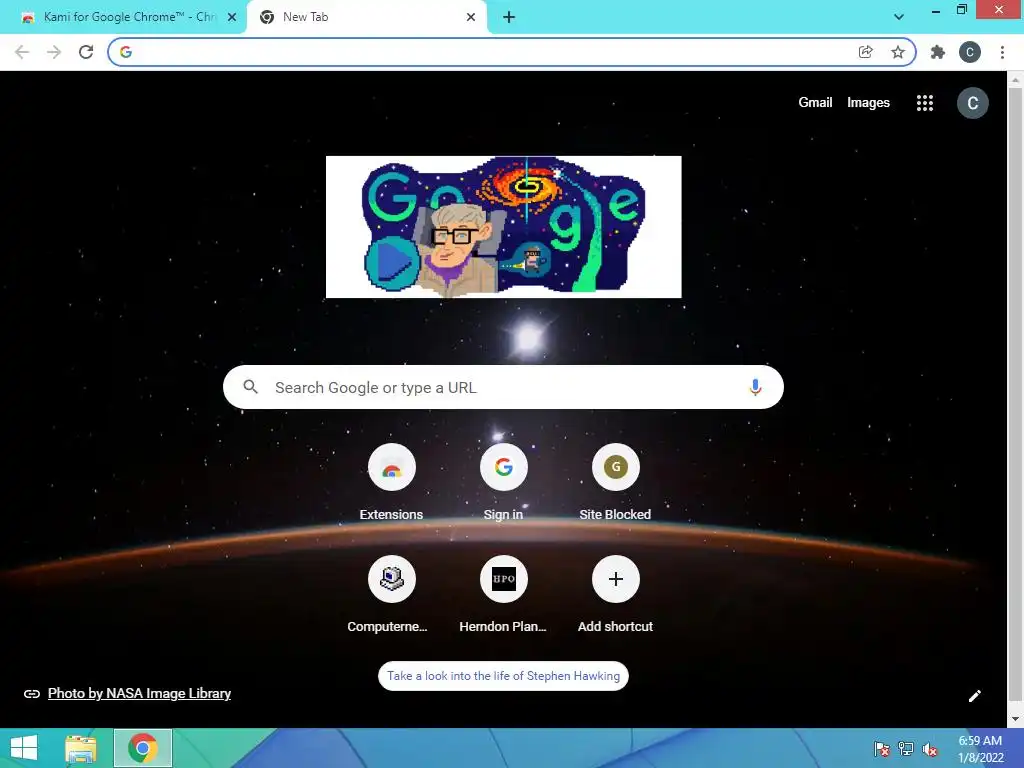The height and width of the screenshot is (768, 1024).
Task: Reload the current page
Action: click(x=86, y=52)
